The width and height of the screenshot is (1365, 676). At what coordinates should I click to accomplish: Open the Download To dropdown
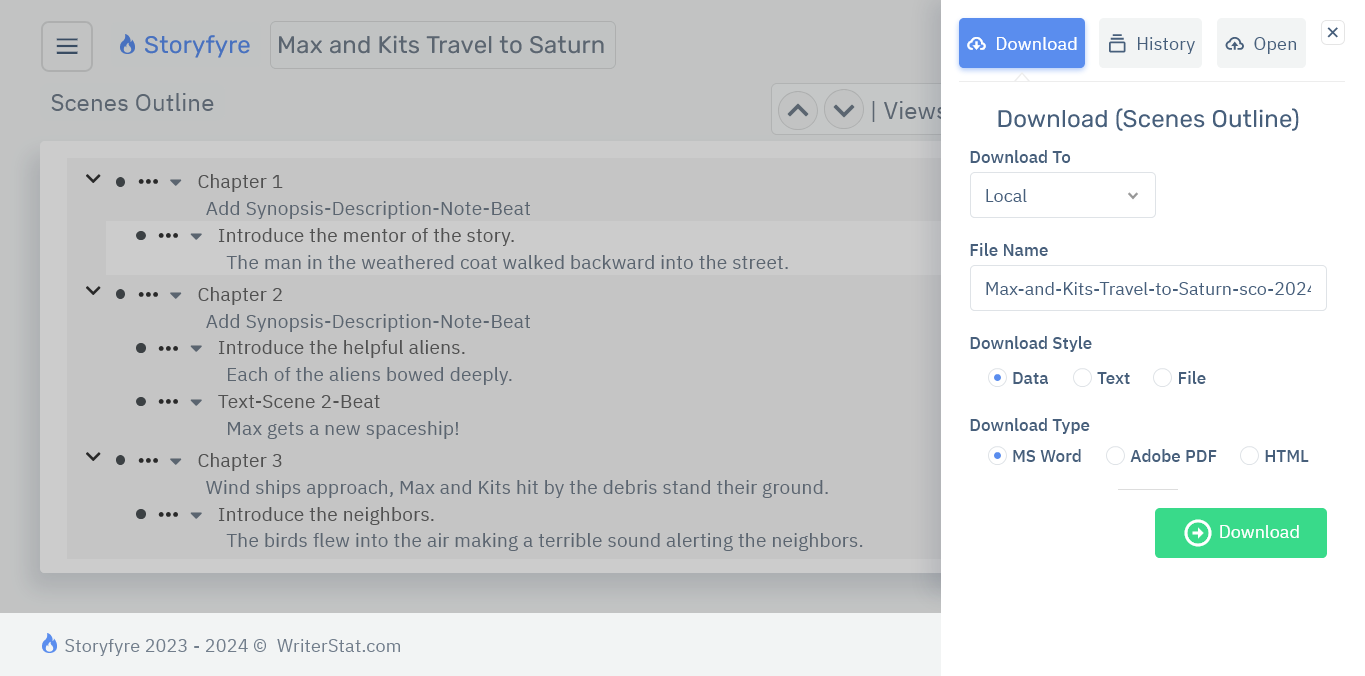coord(1062,195)
